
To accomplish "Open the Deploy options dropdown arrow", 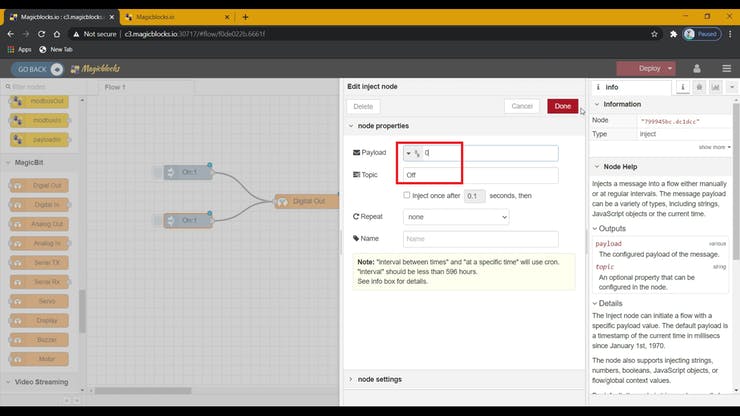I will tap(670, 68).
